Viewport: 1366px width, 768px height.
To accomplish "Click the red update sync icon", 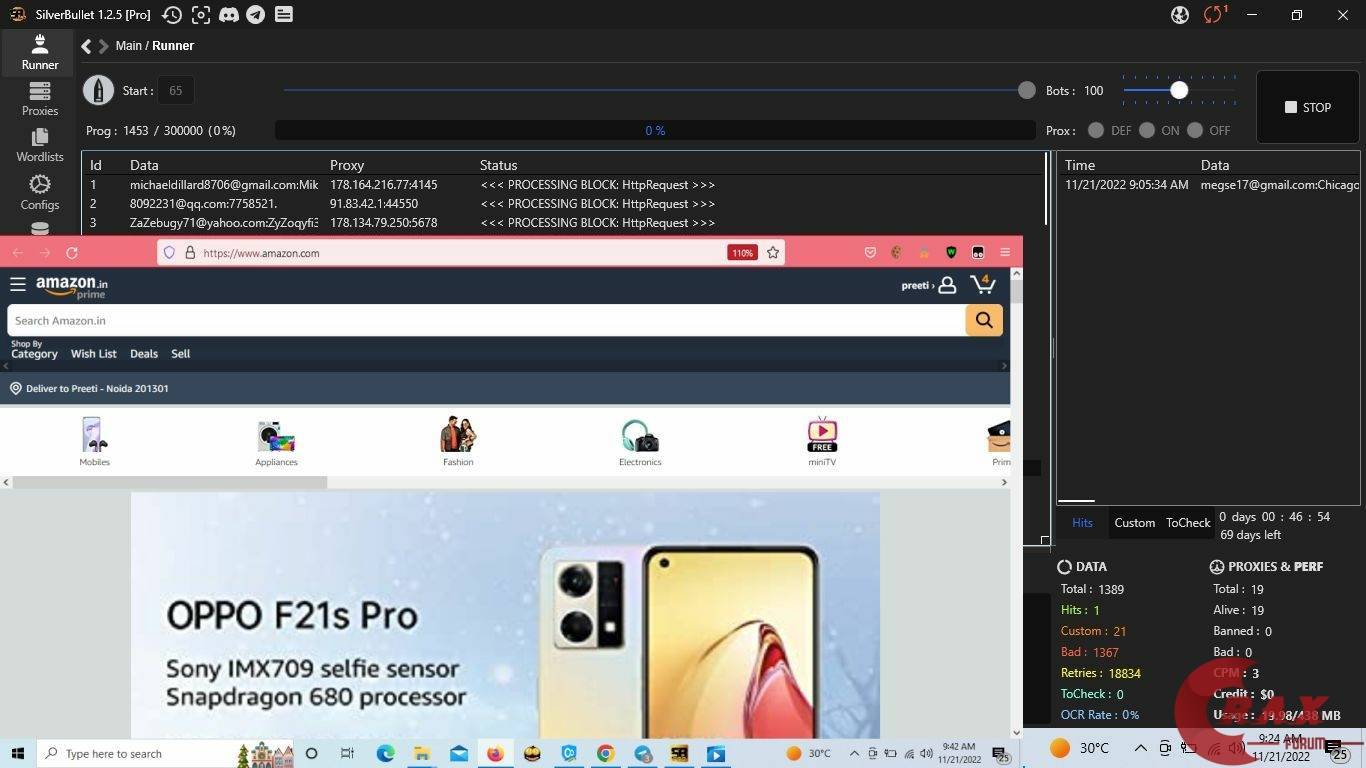I will (1214, 15).
